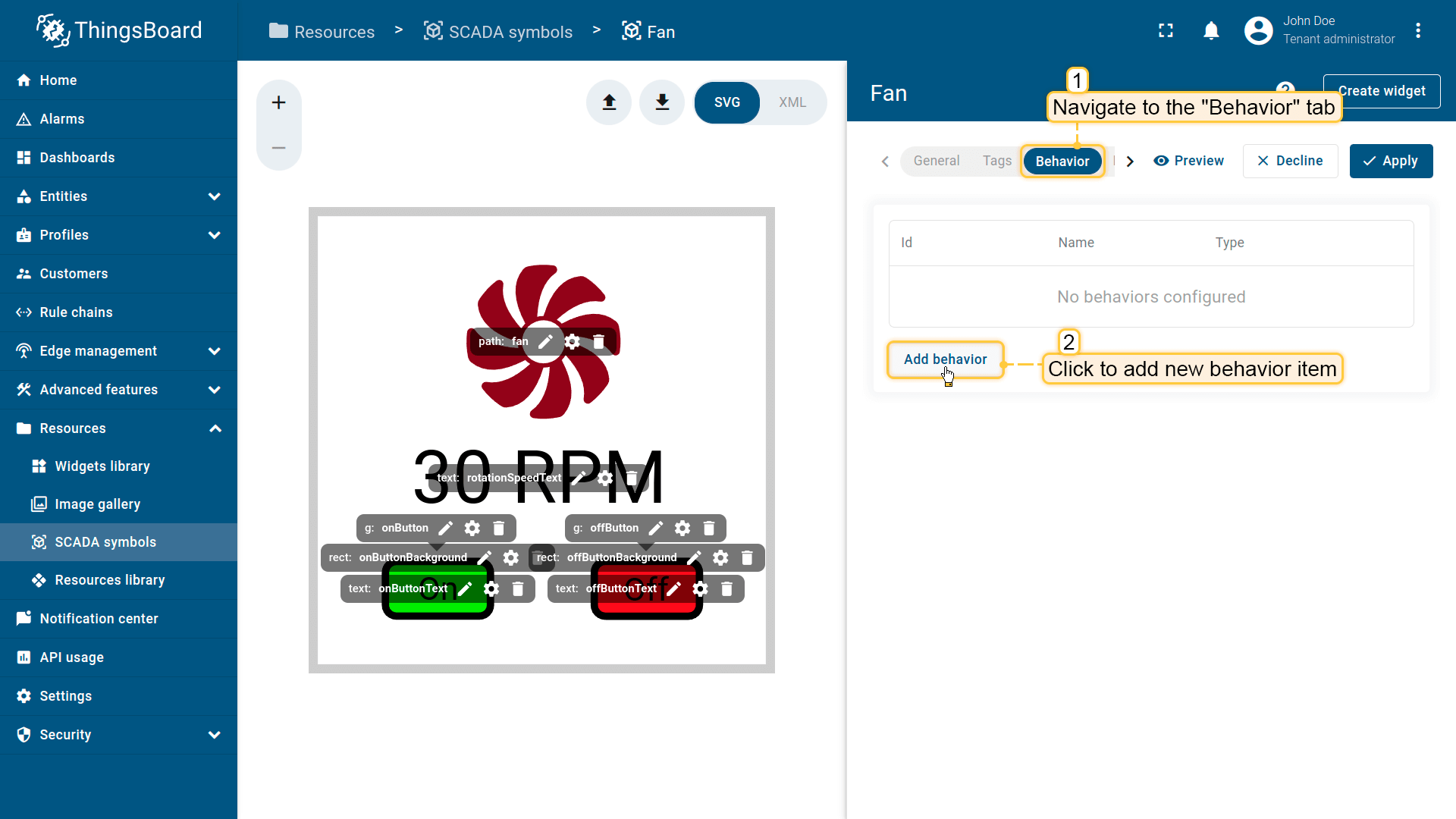The width and height of the screenshot is (1456, 819).
Task: Collapse the Resources menu section
Action: 215,428
